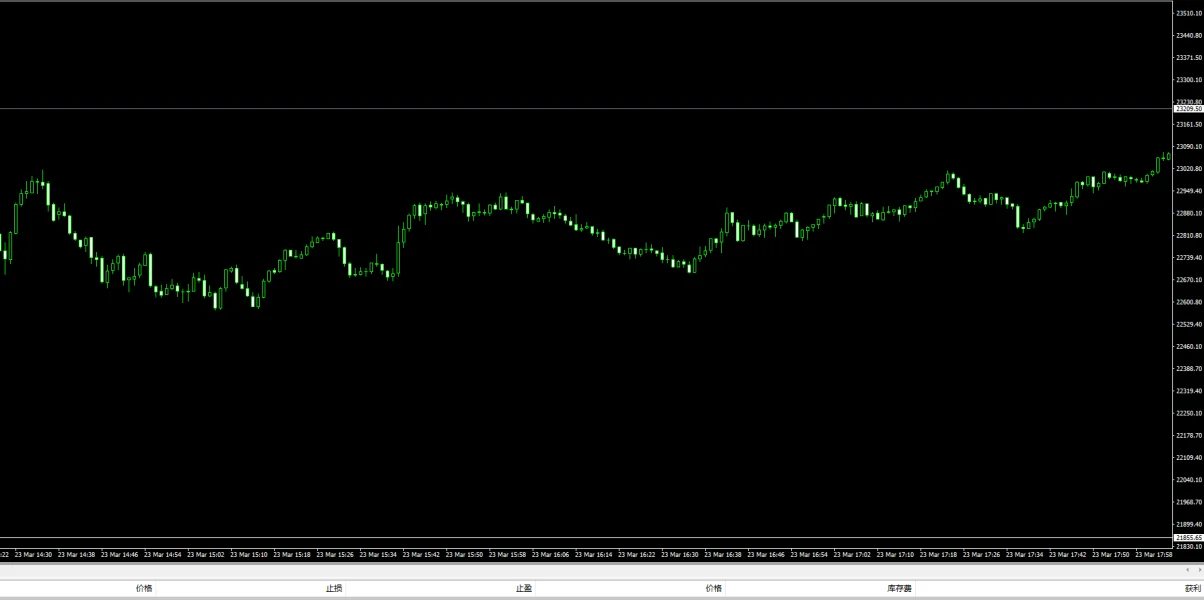Click the 21899.40 price scale label
The height and width of the screenshot is (600, 1204).
(x=1189, y=524)
